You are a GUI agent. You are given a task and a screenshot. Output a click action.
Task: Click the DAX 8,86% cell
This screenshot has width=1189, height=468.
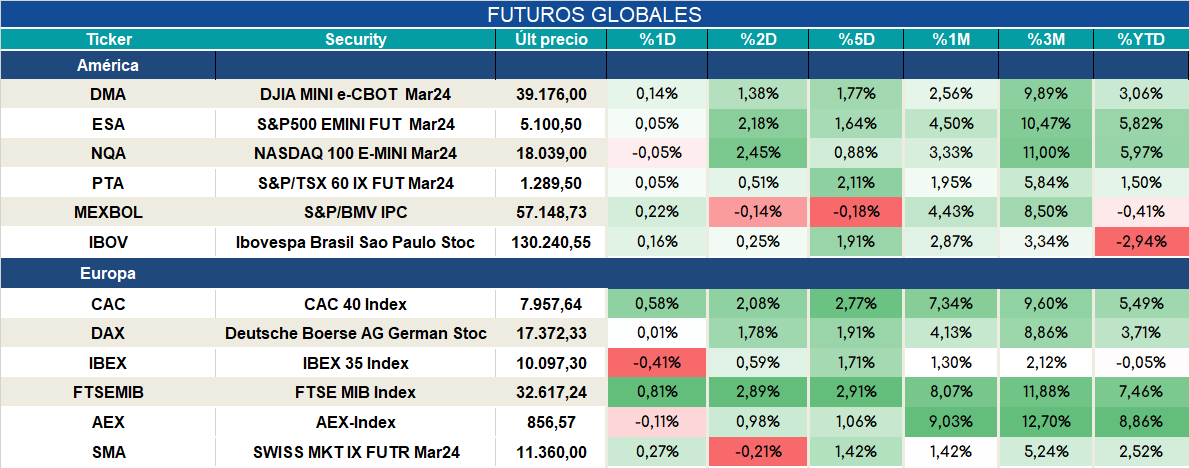coord(1046,334)
